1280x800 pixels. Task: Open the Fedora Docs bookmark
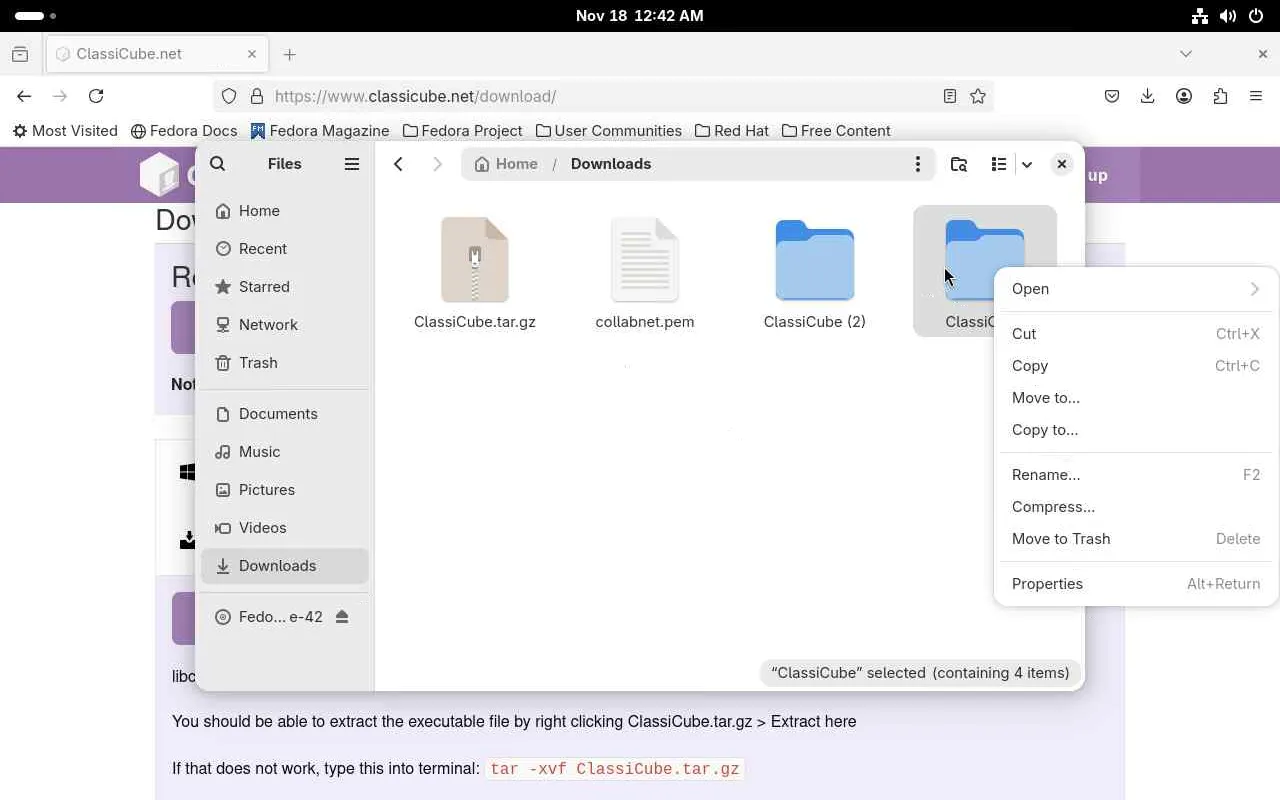(x=185, y=131)
